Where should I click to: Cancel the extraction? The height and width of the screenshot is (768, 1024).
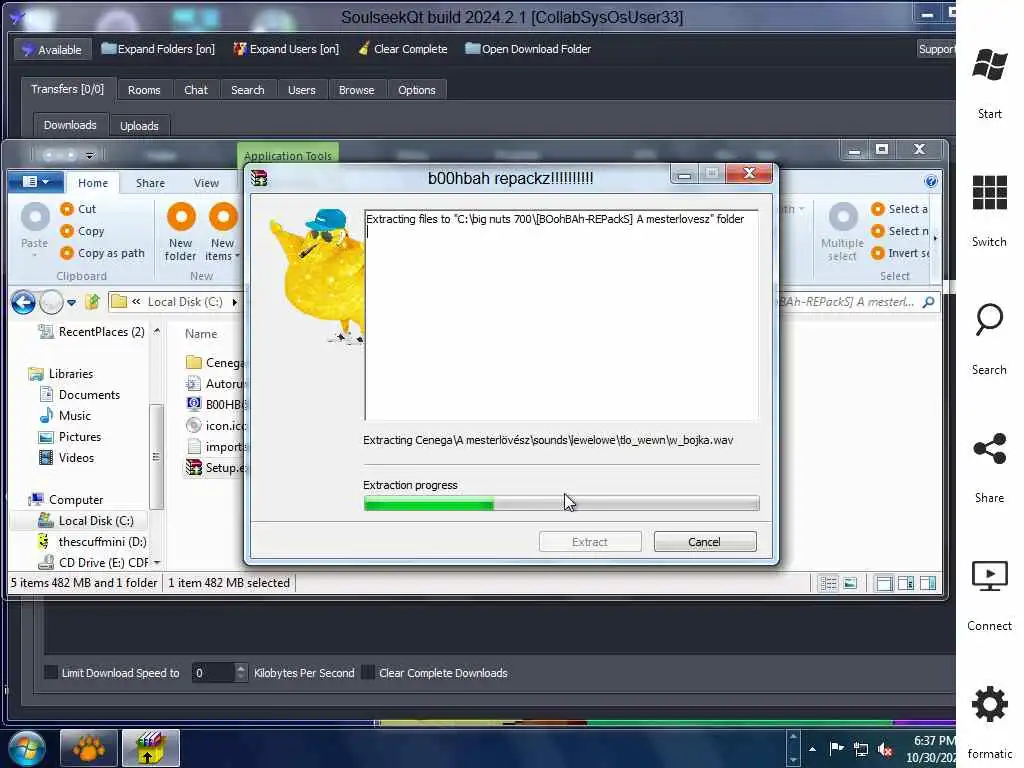click(705, 542)
